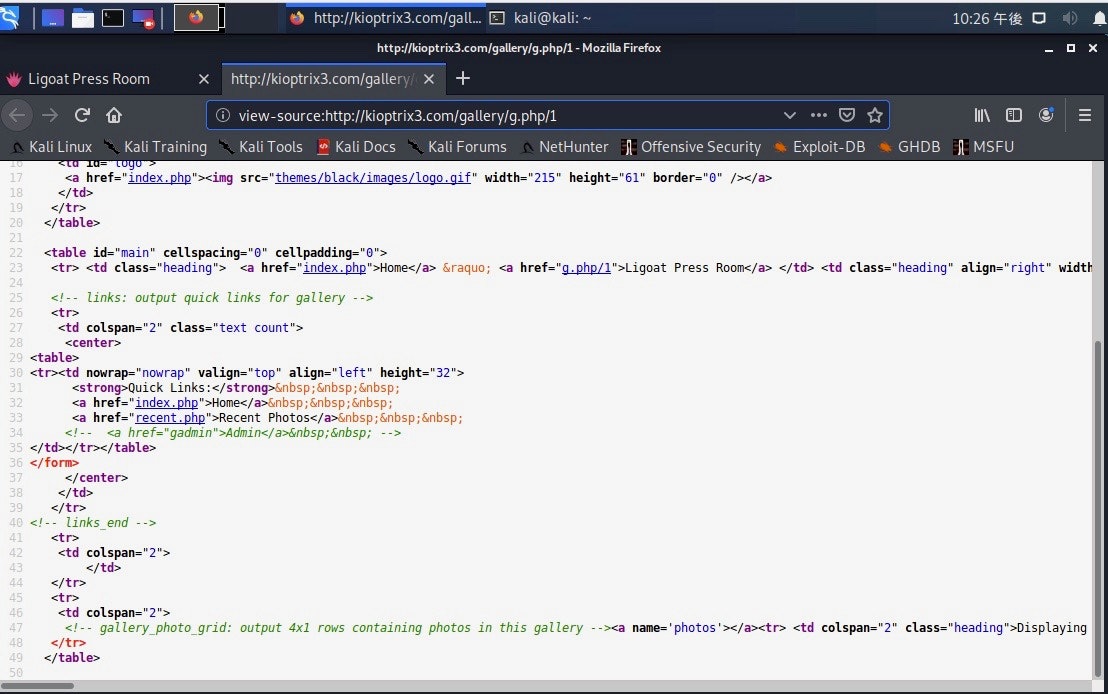
Task: Open Exploit-DB bookmark
Action: [820, 147]
